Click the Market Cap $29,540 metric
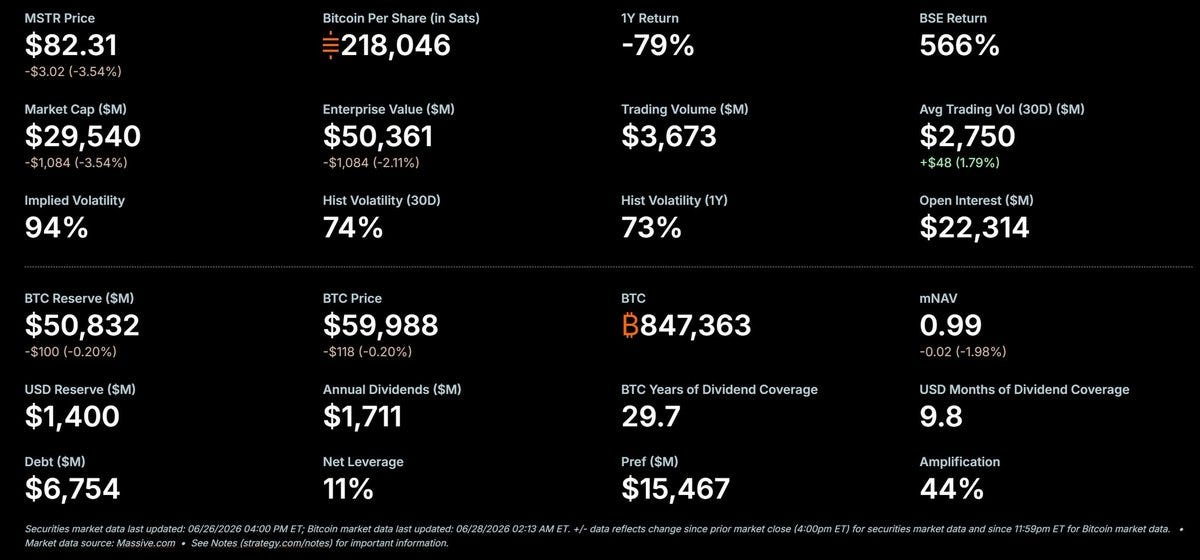The width and height of the screenshot is (1200, 560). [82, 136]
